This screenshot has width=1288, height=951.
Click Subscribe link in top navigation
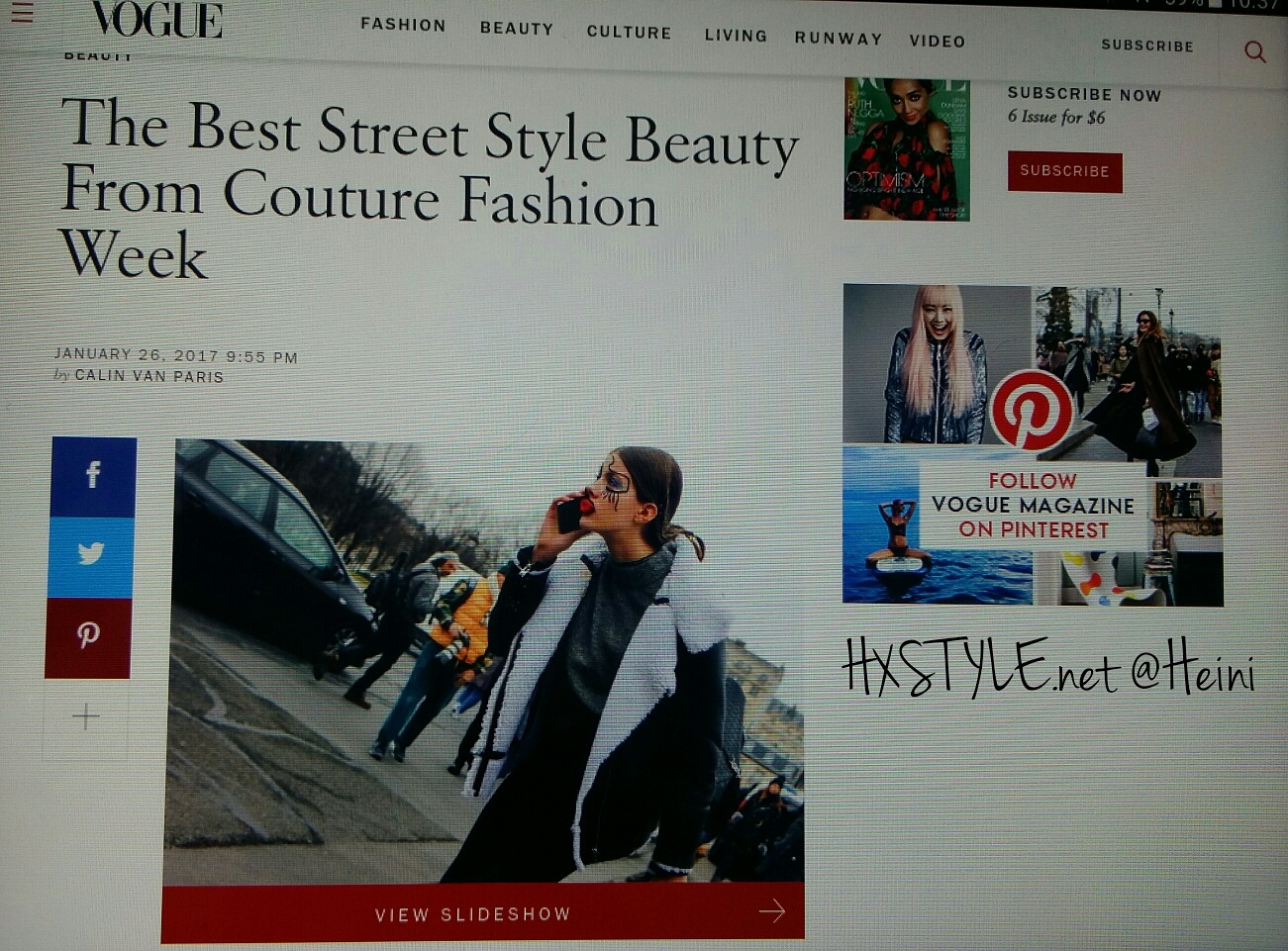1147,46
